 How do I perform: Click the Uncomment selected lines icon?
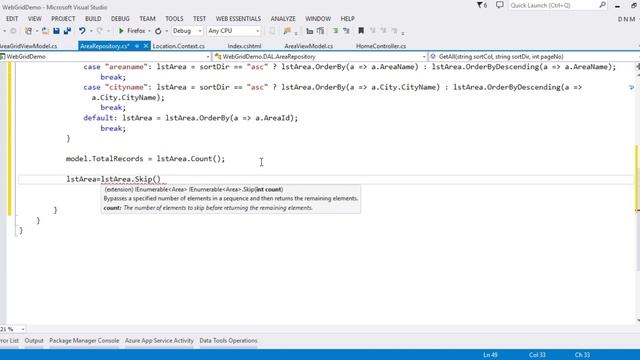pos(346,31)
